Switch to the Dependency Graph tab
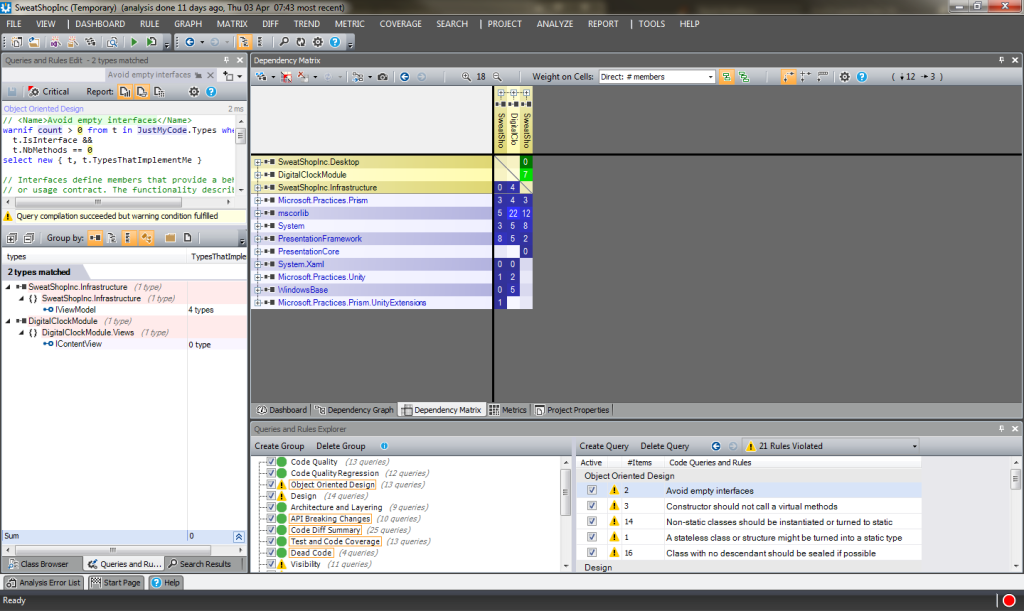This screenshot has width=1024, height=611. point(355,410)
